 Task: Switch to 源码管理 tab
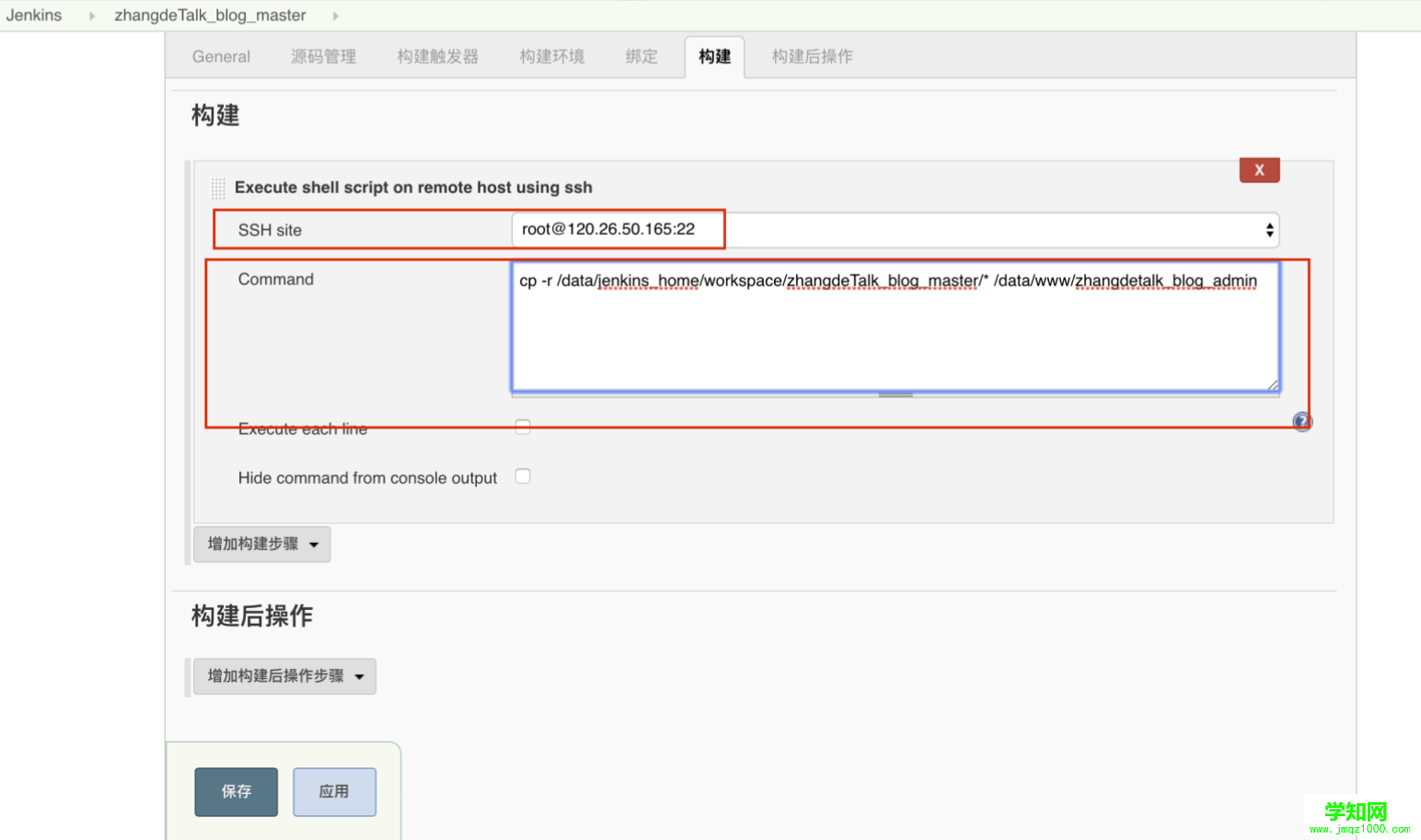323,57
